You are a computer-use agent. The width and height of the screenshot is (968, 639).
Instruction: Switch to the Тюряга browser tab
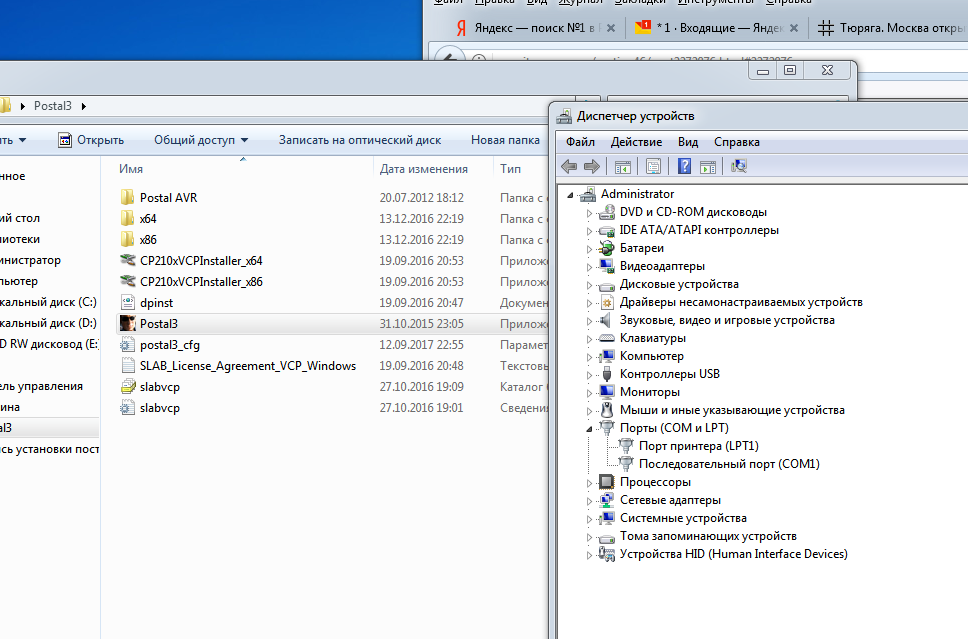pyautogui.click(x=890, y=28)
